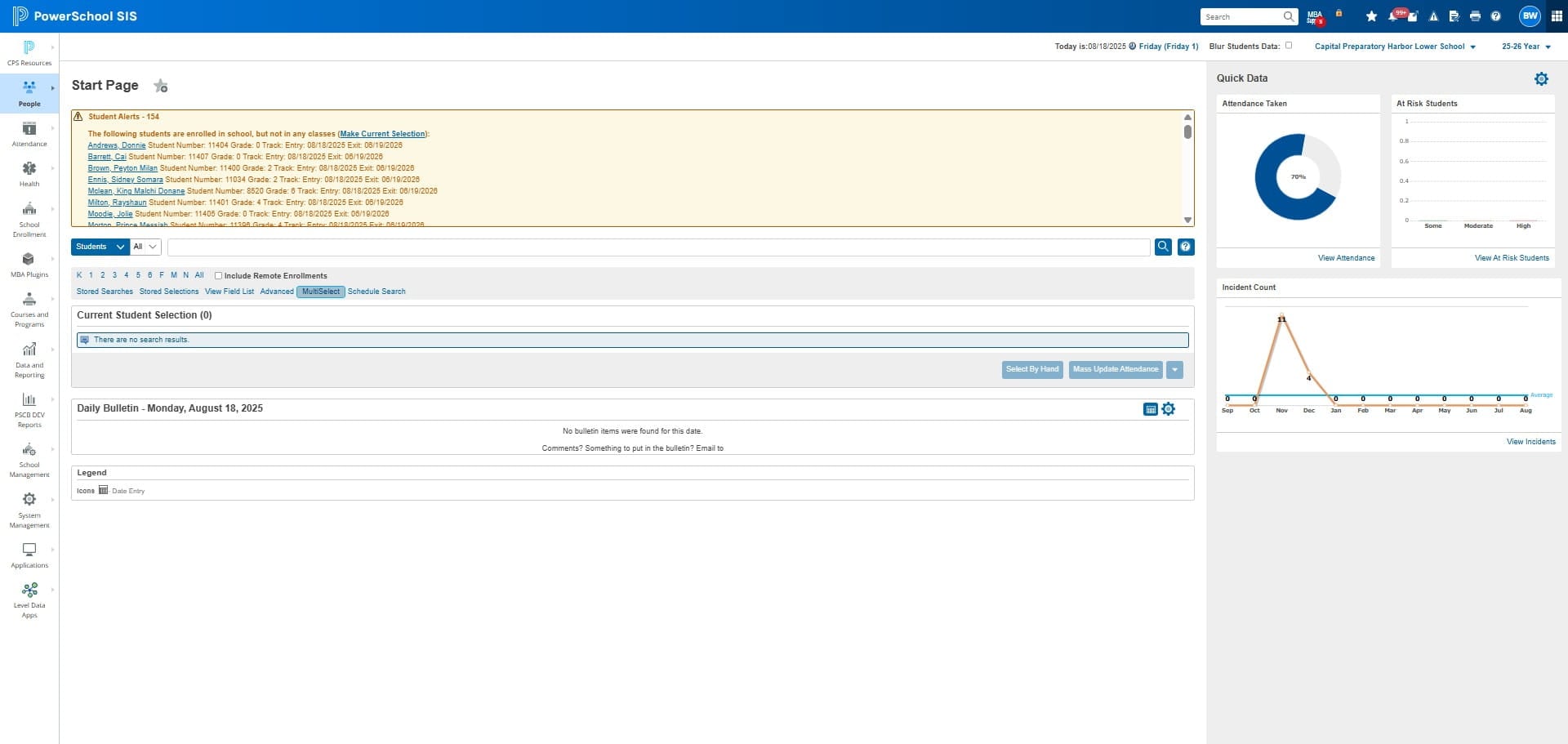Open the alerts warning triangle icon
Viewport: 1568px width, 744px height.
[1433, 16]
